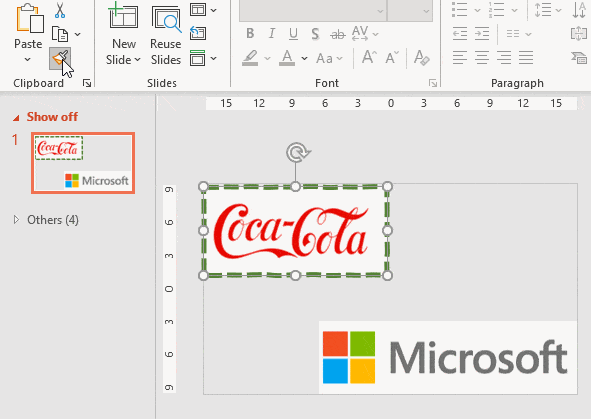Open the font color dropdown arrow
The width and height of the screenshot is (591, 419).
click(304, 58)
